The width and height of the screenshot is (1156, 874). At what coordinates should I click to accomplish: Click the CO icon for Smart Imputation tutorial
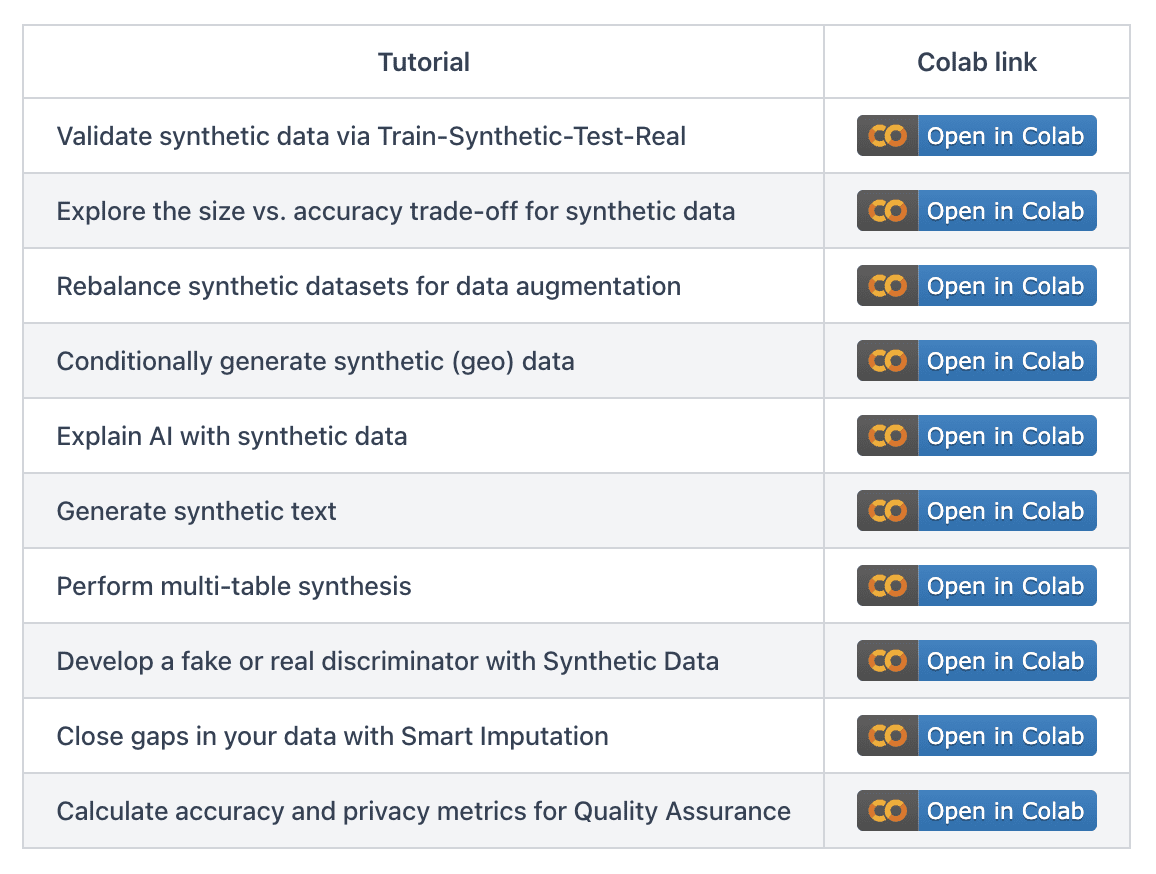[x=886, y=736]
